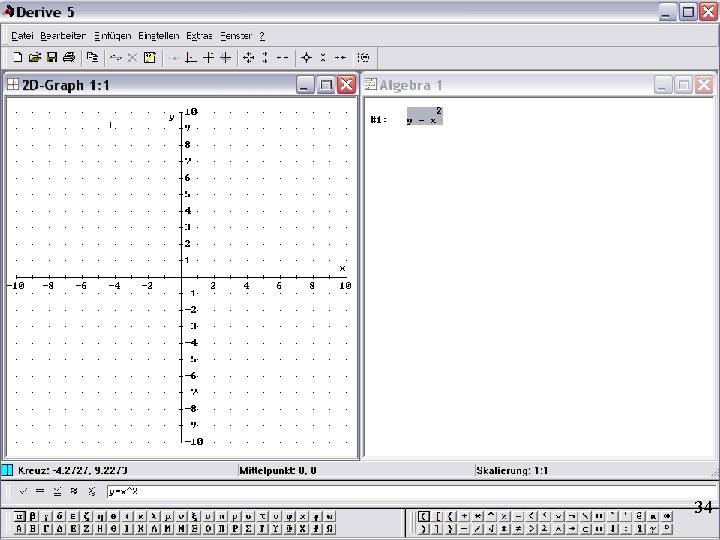This screenshot has height=540, width=720.
Task: Insert the right arrow symbol
Action: pos(572,529)
